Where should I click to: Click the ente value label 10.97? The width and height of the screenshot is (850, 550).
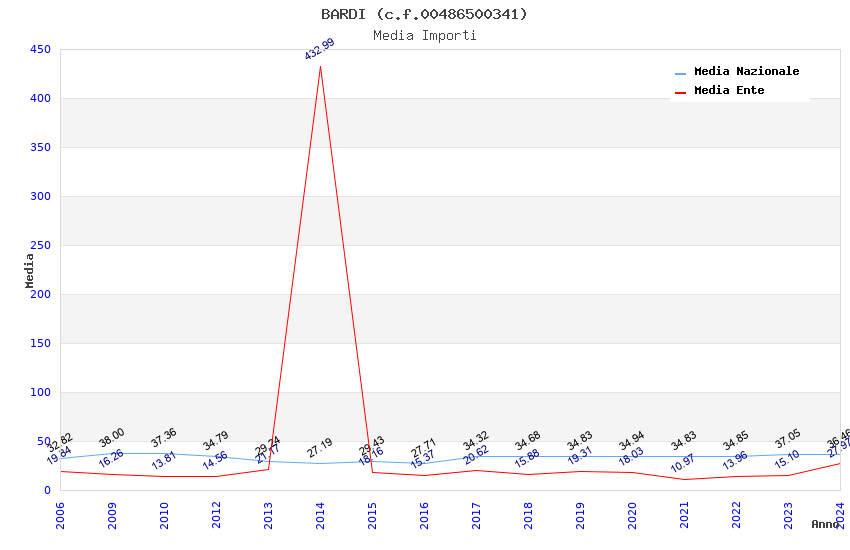[683, 463]
